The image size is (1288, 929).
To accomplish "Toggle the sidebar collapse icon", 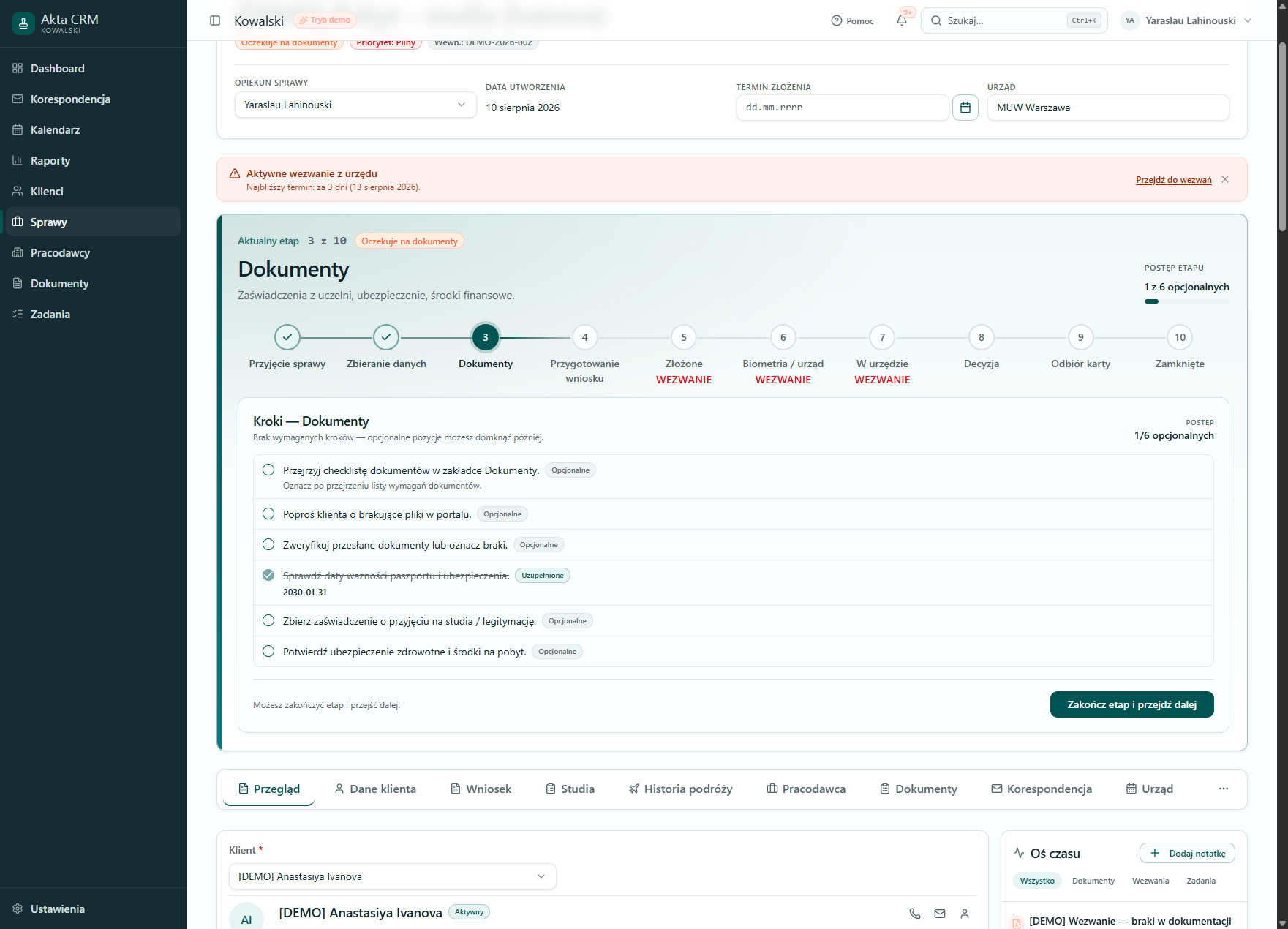I will (x=215, y=20).
